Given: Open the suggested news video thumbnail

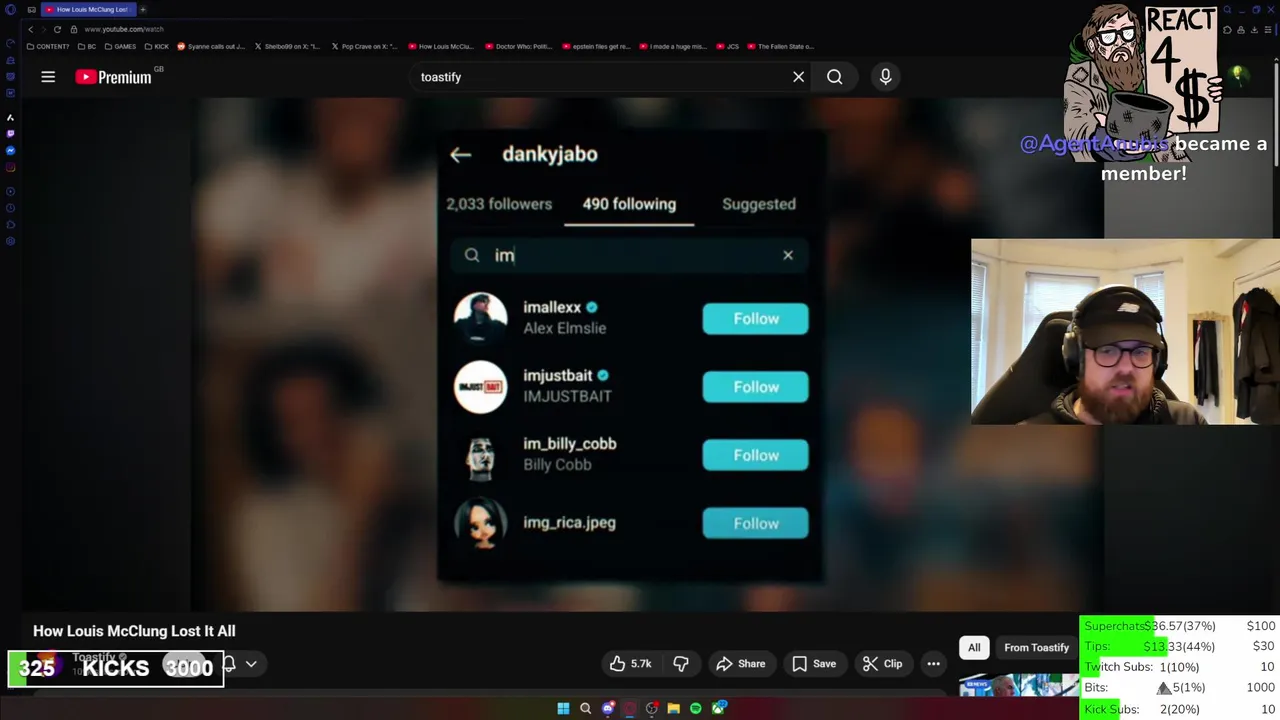Looking at the screenshot, I should (1019, 686).
